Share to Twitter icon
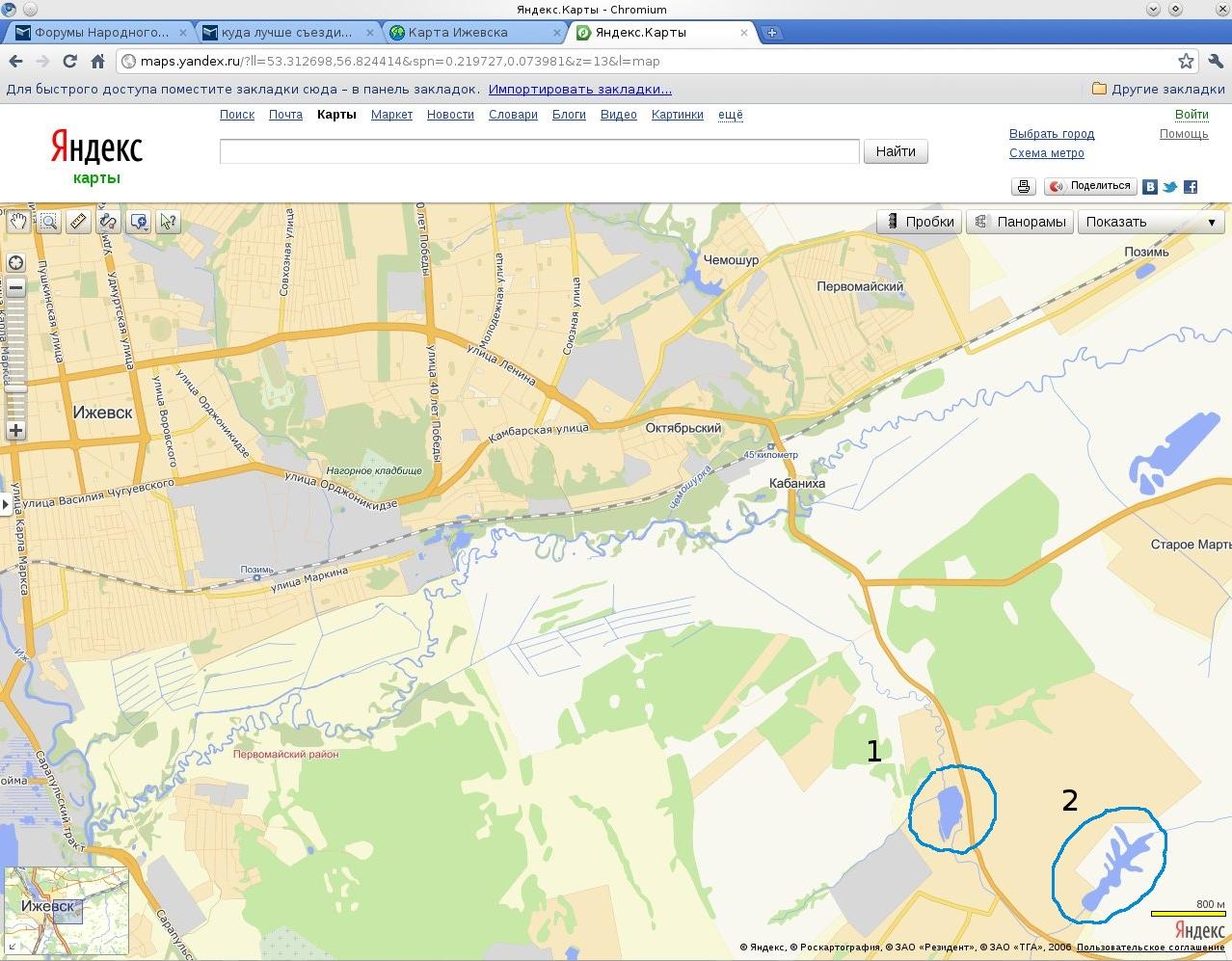 pos(1169,187)
